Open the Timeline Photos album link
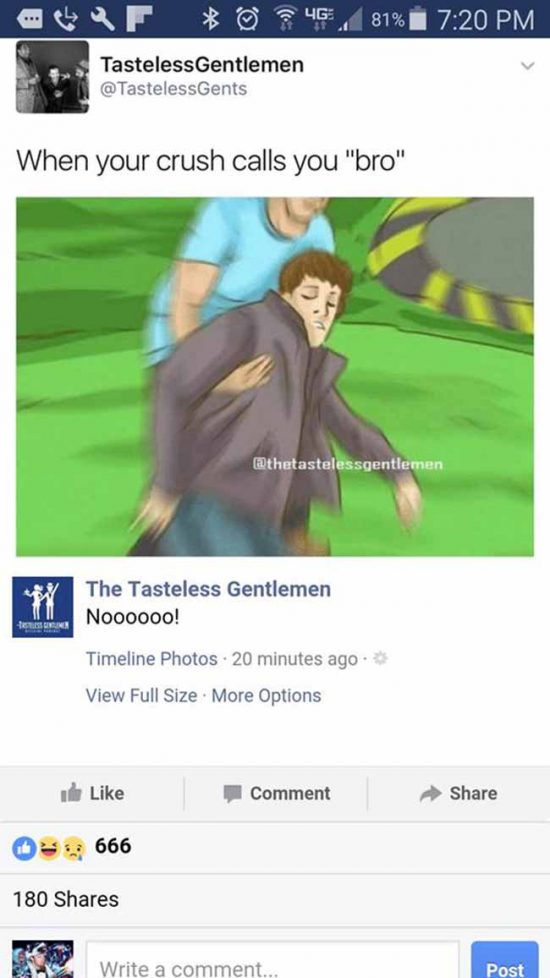 coord(152,659)
